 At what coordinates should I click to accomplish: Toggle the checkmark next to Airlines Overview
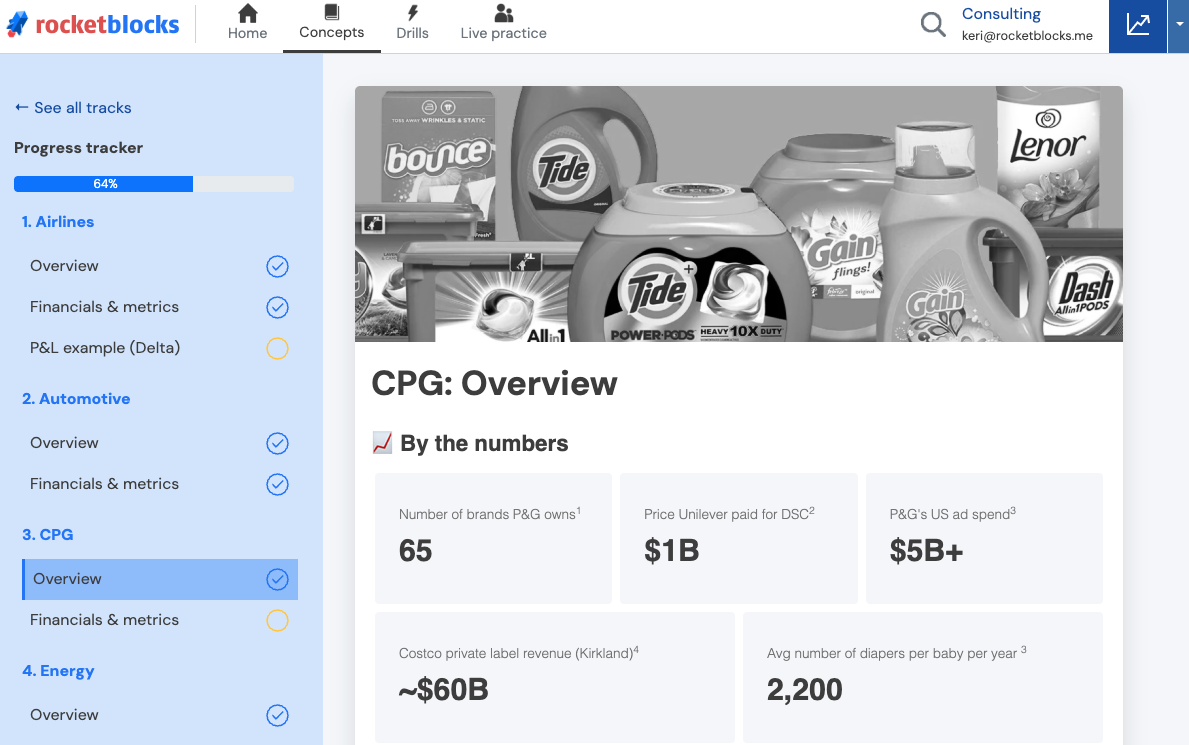277,266
